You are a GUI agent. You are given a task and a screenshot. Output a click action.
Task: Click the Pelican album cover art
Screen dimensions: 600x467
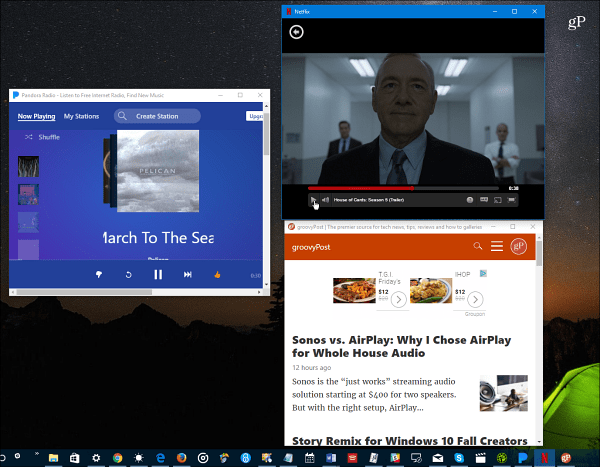[158, 171]
